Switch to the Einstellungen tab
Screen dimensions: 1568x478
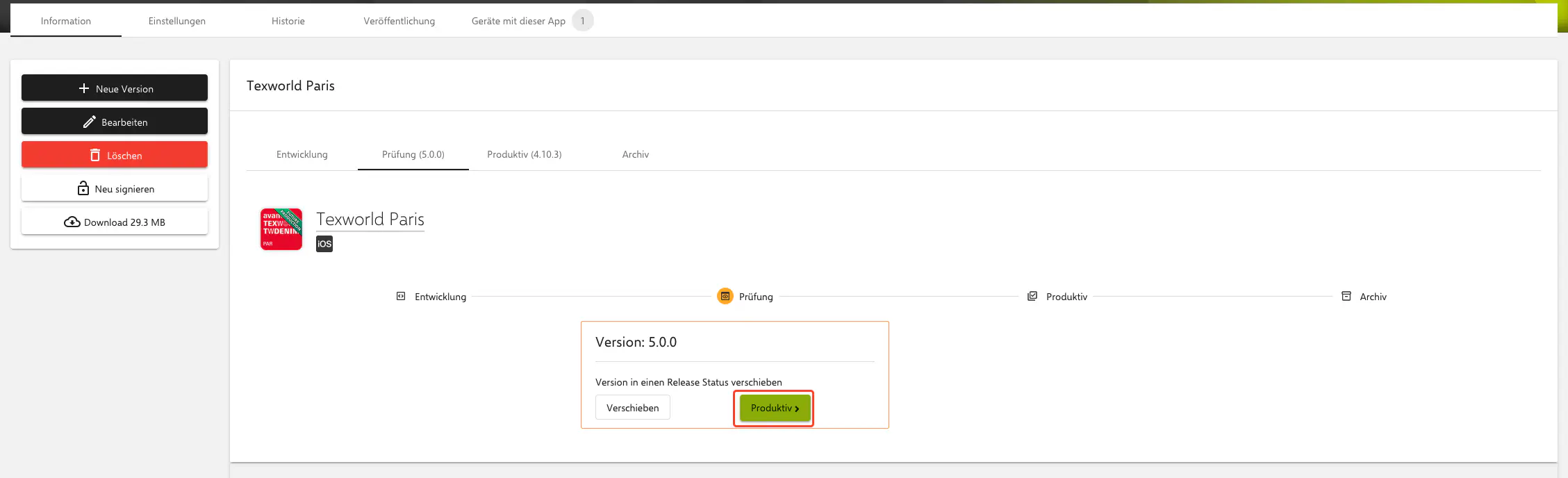tap(177, 21)
